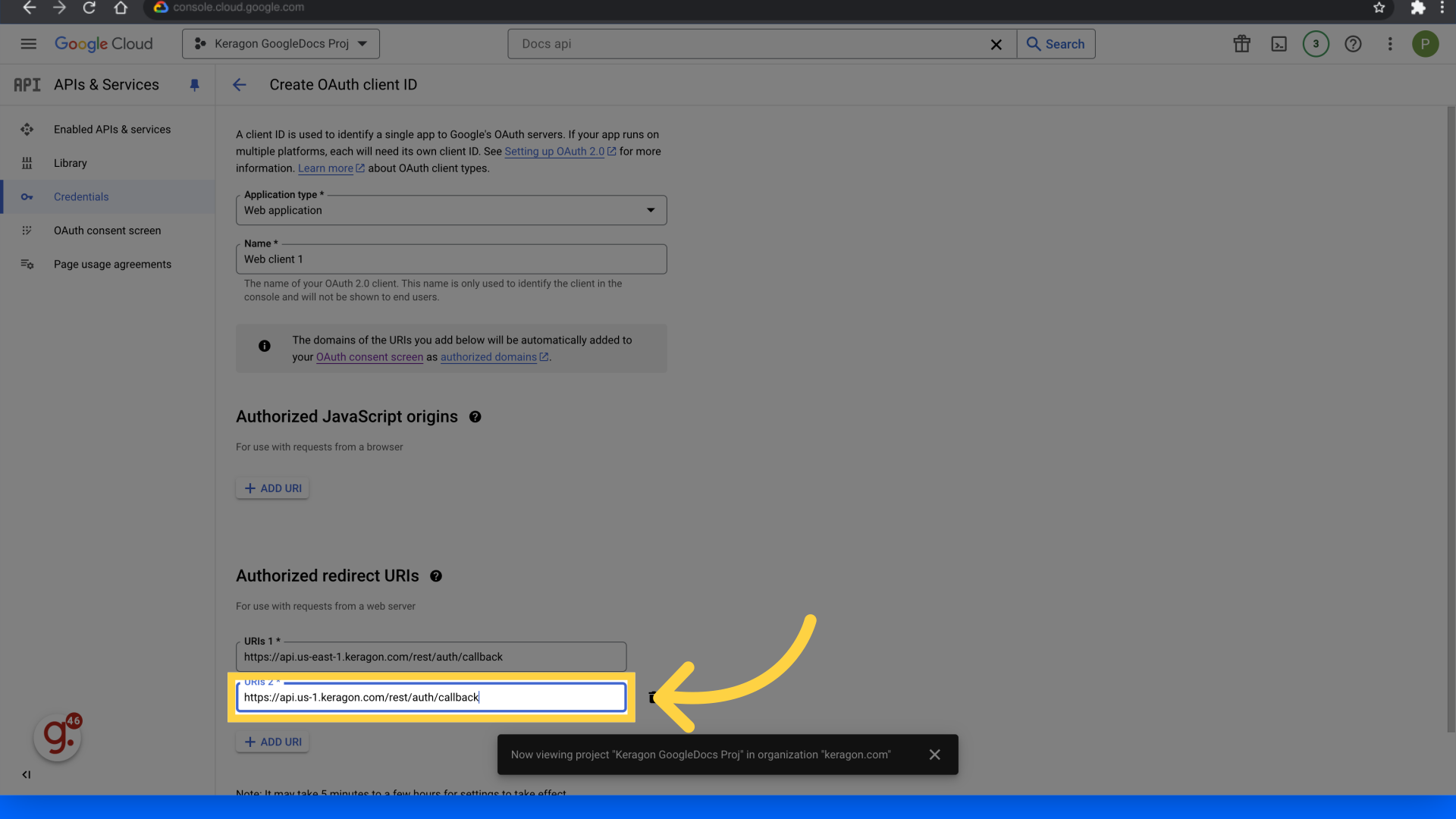Open the three-dot settings menu in header
1456x819 pixels.
1390,44
